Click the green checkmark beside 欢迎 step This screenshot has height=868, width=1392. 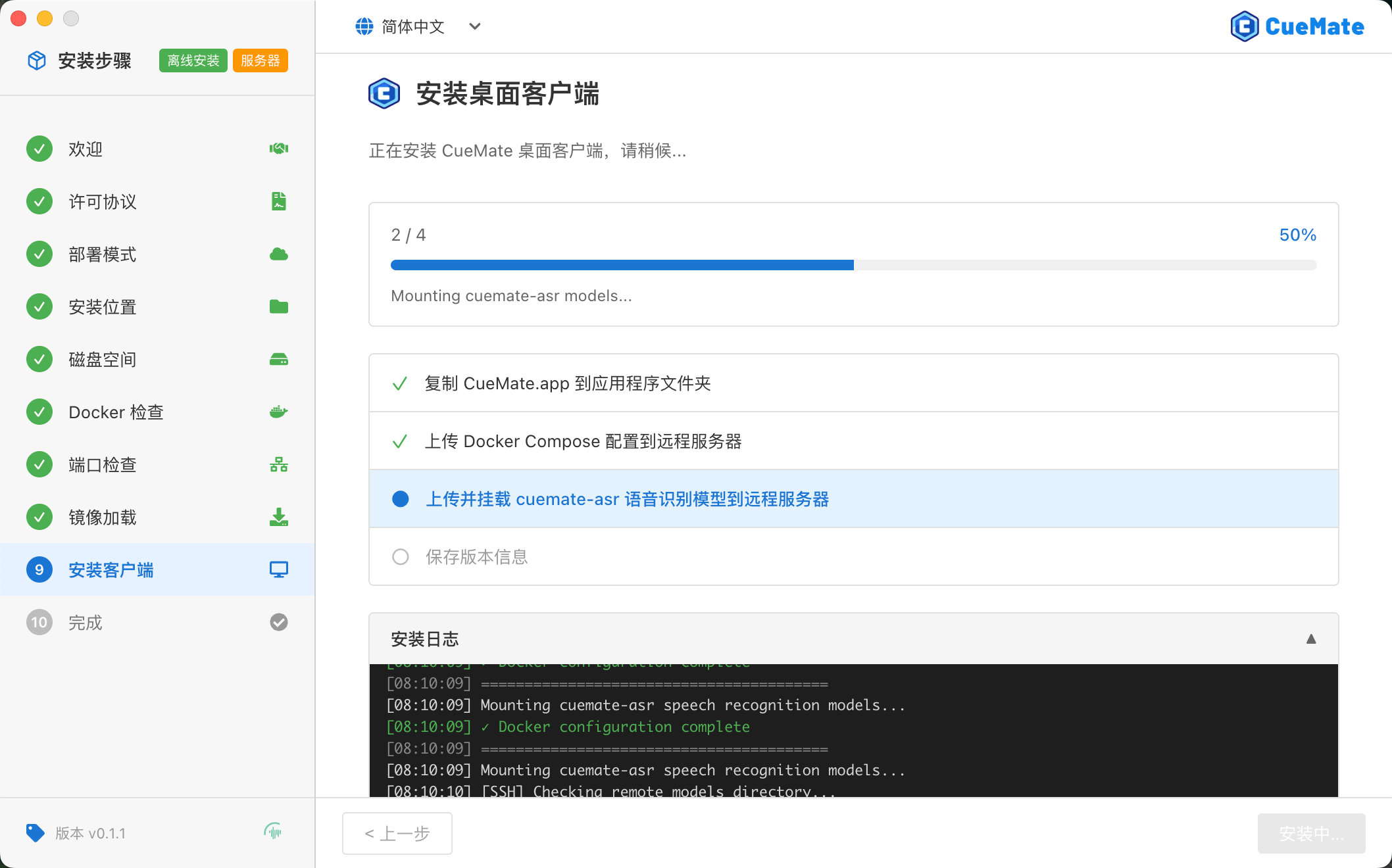tap(39, 149)
